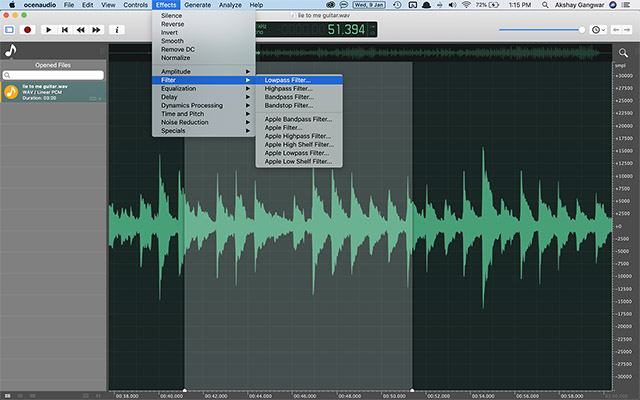Open Spotlight search in menu bar
This screenshot has height=400, width=640.
[x=545, y=5]
